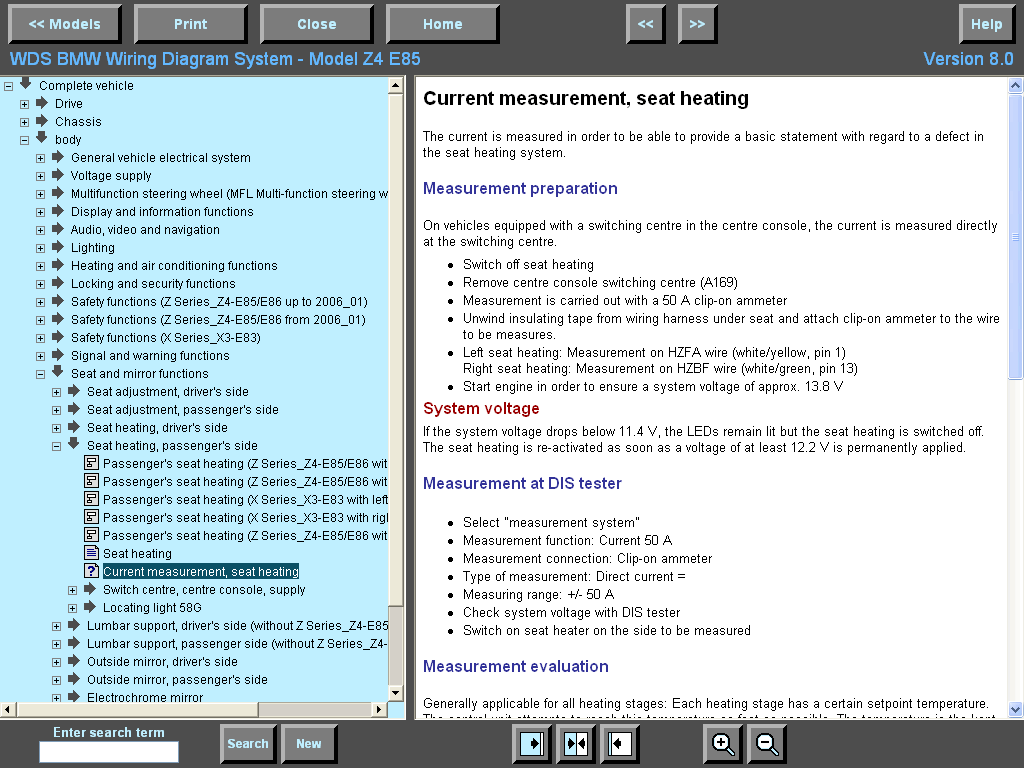Click the question mark icon for Current measurement
This screenshot has height=768, width=1024.
[x=91, y=571]
